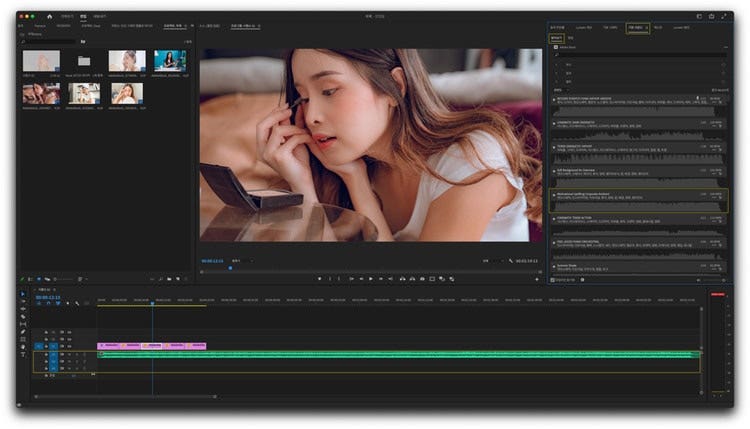Select the Type tool in timeline toolbox
The width and height of the screenshot is (750, 429).
click(23, 355)
